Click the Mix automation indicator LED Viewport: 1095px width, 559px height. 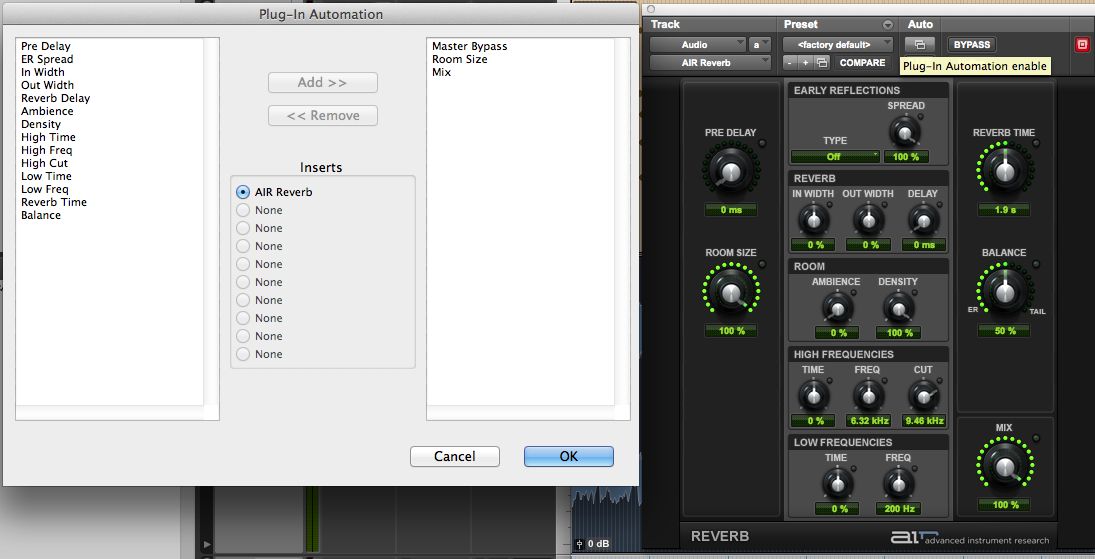click(1036, 438)
